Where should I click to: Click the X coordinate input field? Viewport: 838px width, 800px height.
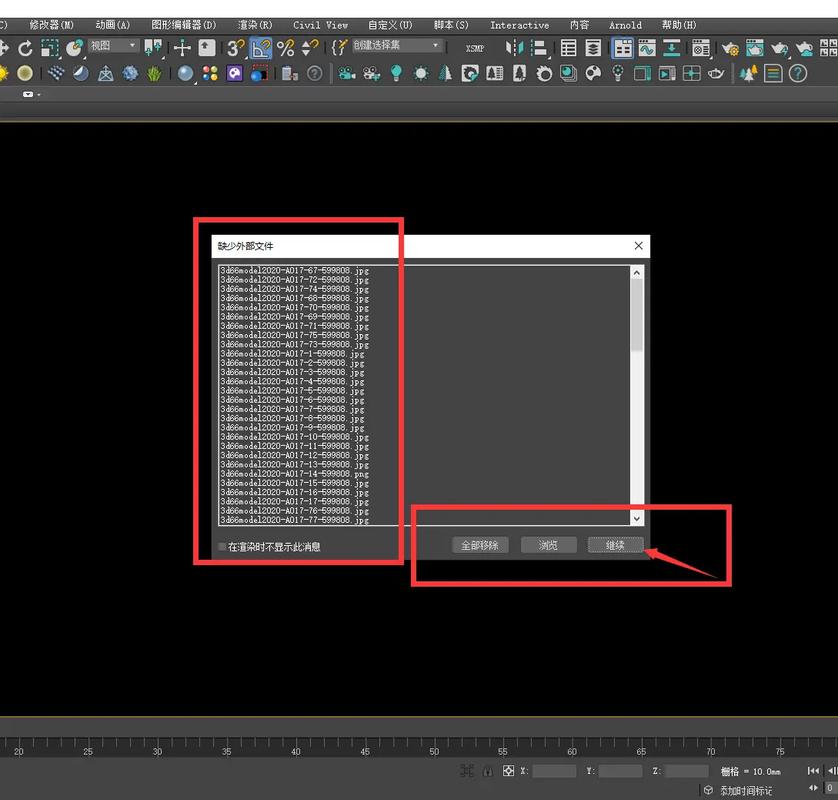[x=554, y=771]
